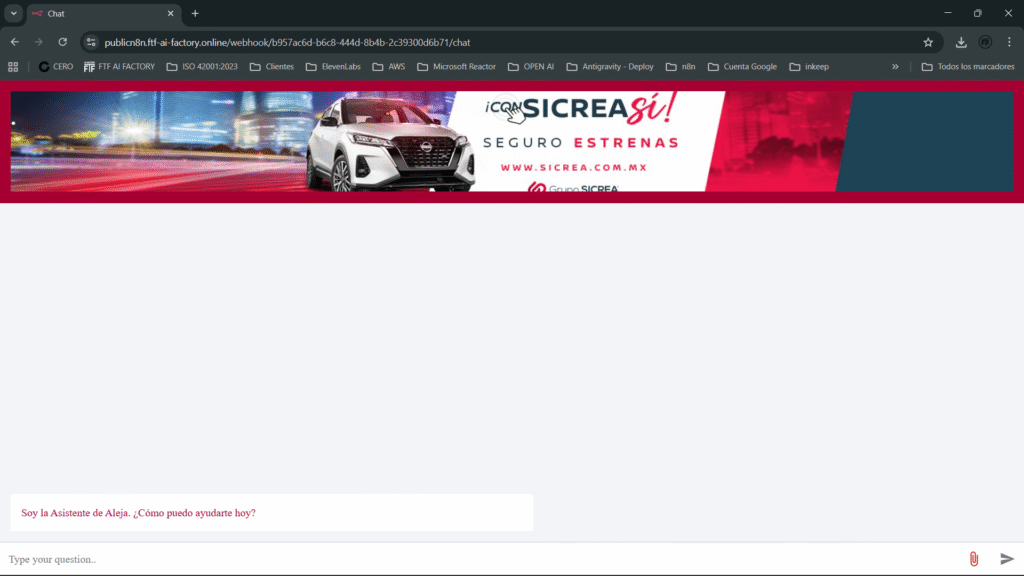Open the ElevenLabs bookmark folder

click(333, 67)
